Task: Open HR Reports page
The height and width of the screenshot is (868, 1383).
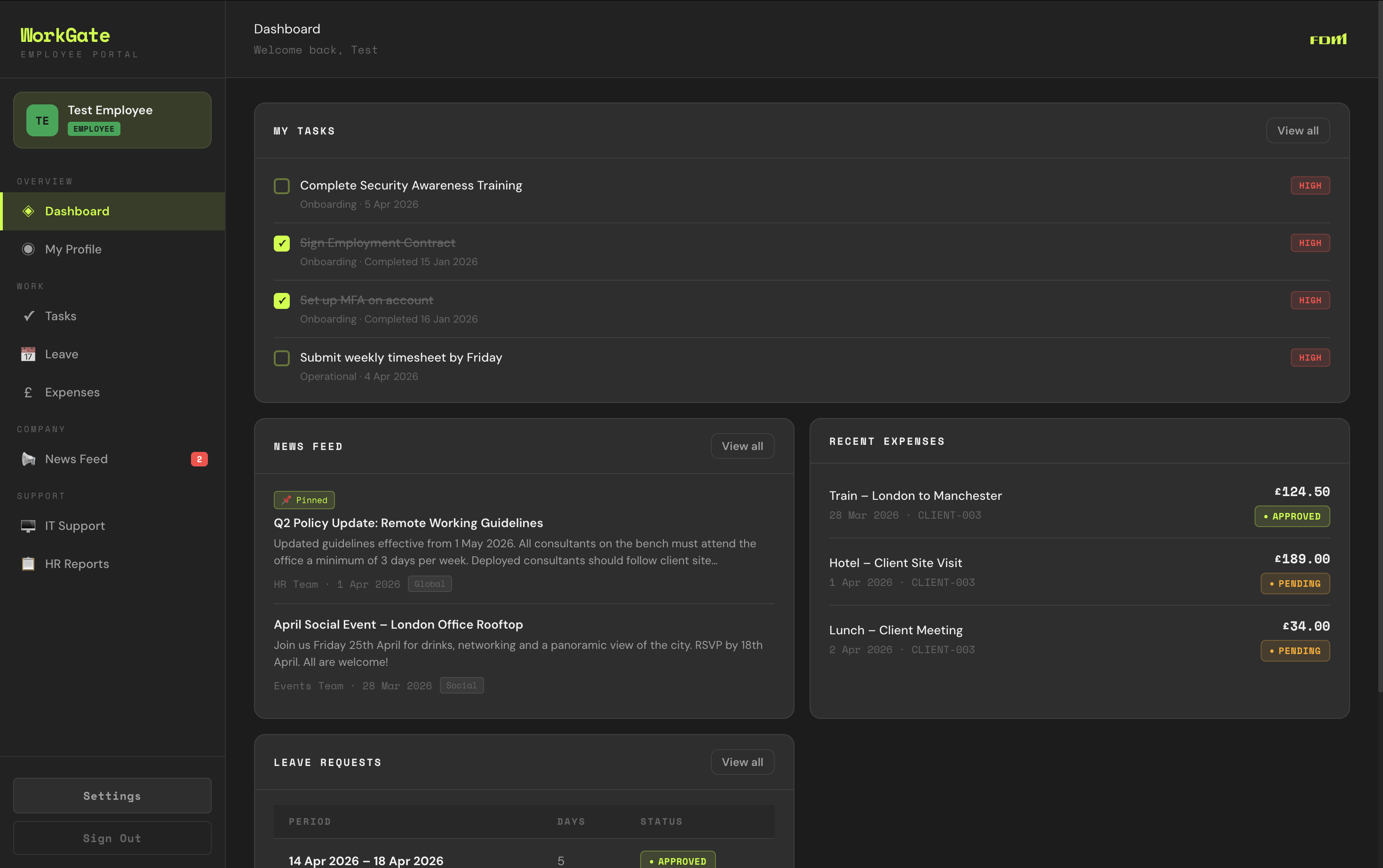Action: pos(113,564)
